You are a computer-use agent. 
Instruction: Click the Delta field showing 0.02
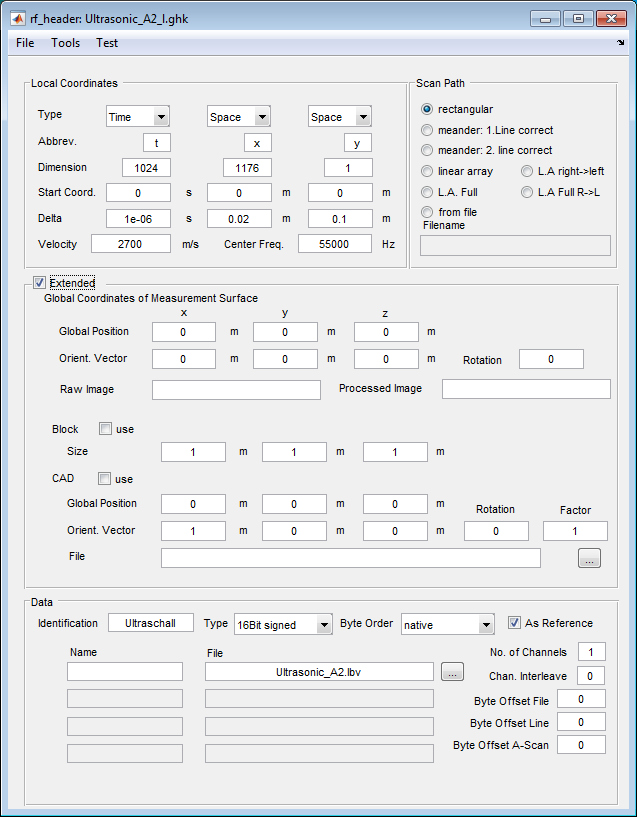tap(239, 219)
